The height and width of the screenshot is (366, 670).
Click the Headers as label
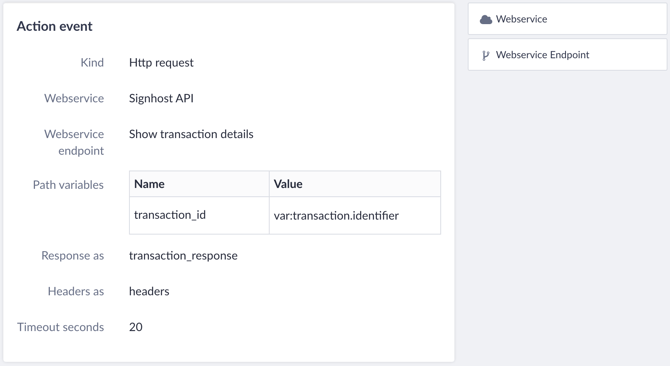tap(76, 291)
